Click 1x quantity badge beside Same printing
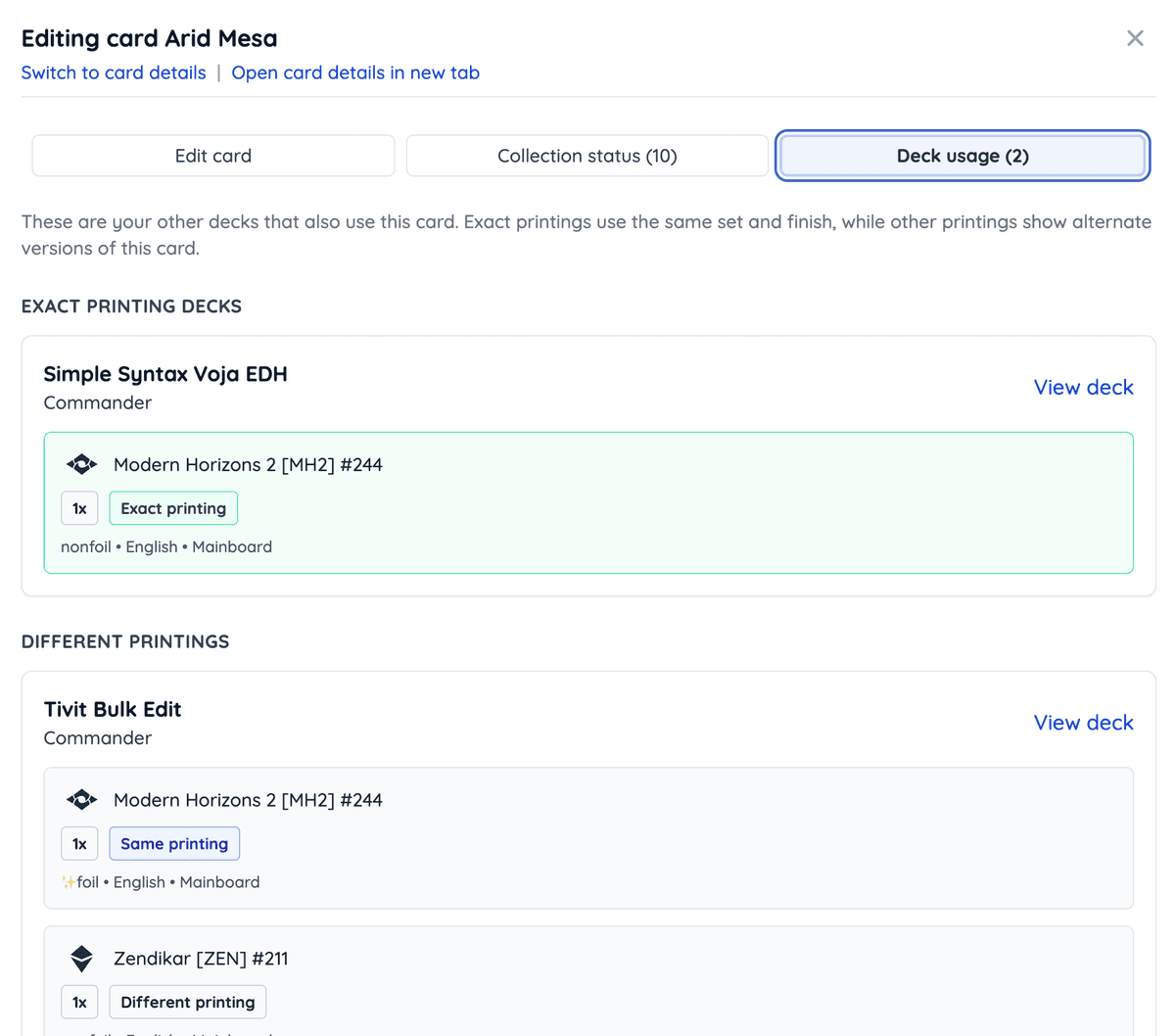The height and width of the screenshot is (1036, 1175). 79,844
